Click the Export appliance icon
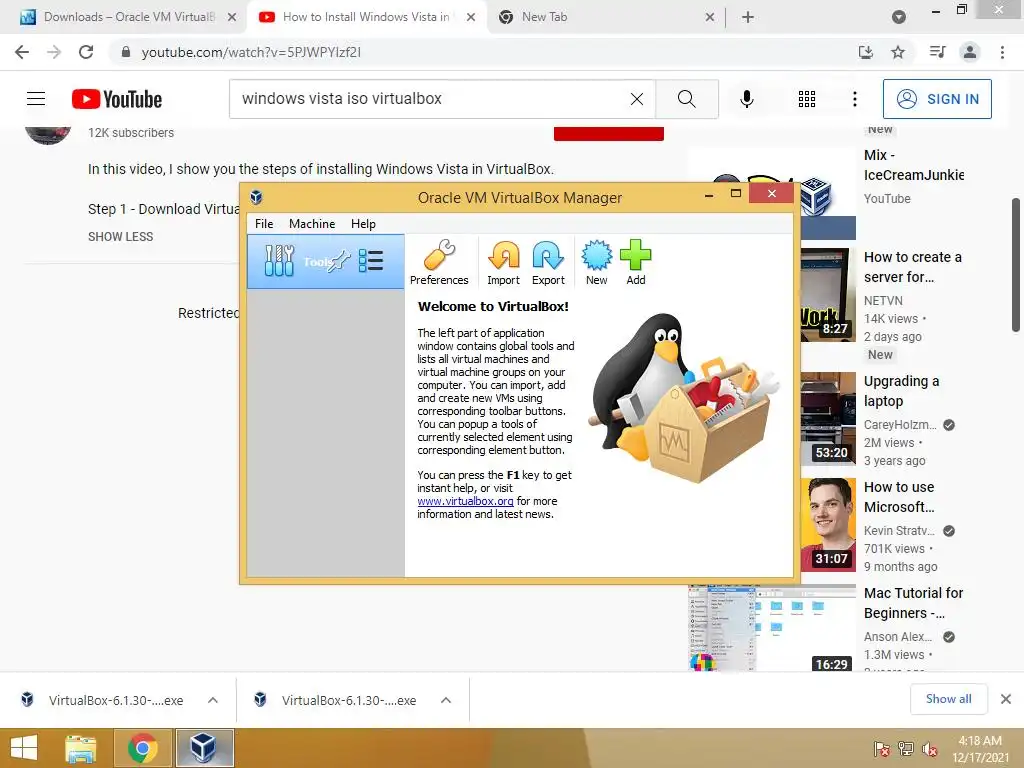 click(548, 262)
